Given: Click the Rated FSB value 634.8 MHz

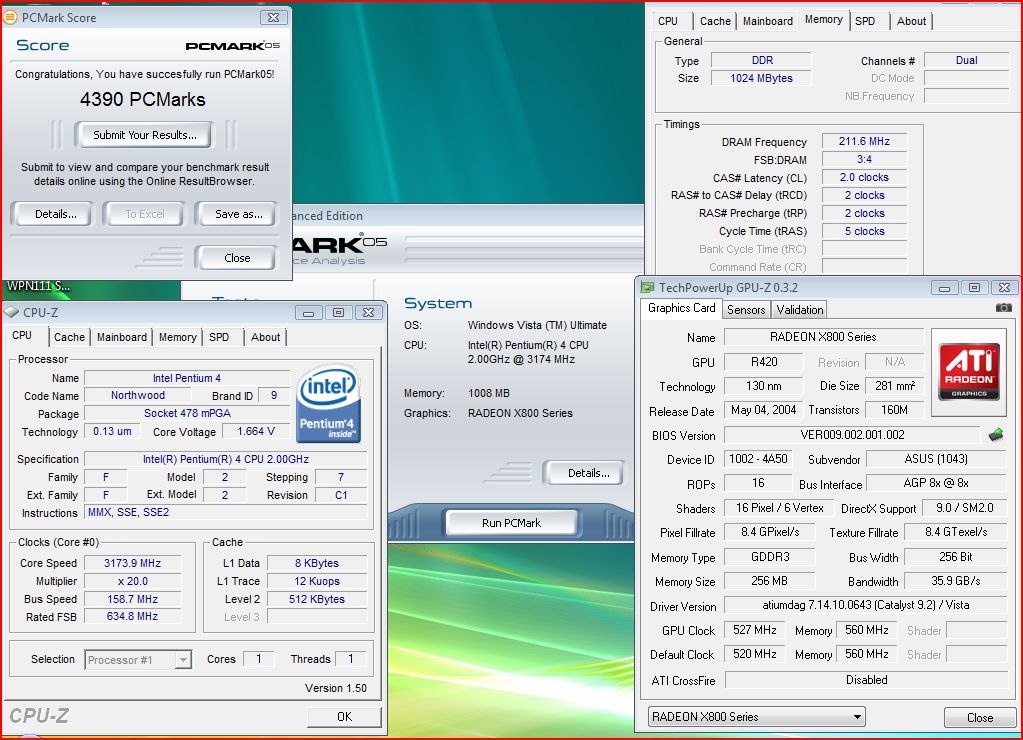Looking at the screenshot, I should 132,616.
